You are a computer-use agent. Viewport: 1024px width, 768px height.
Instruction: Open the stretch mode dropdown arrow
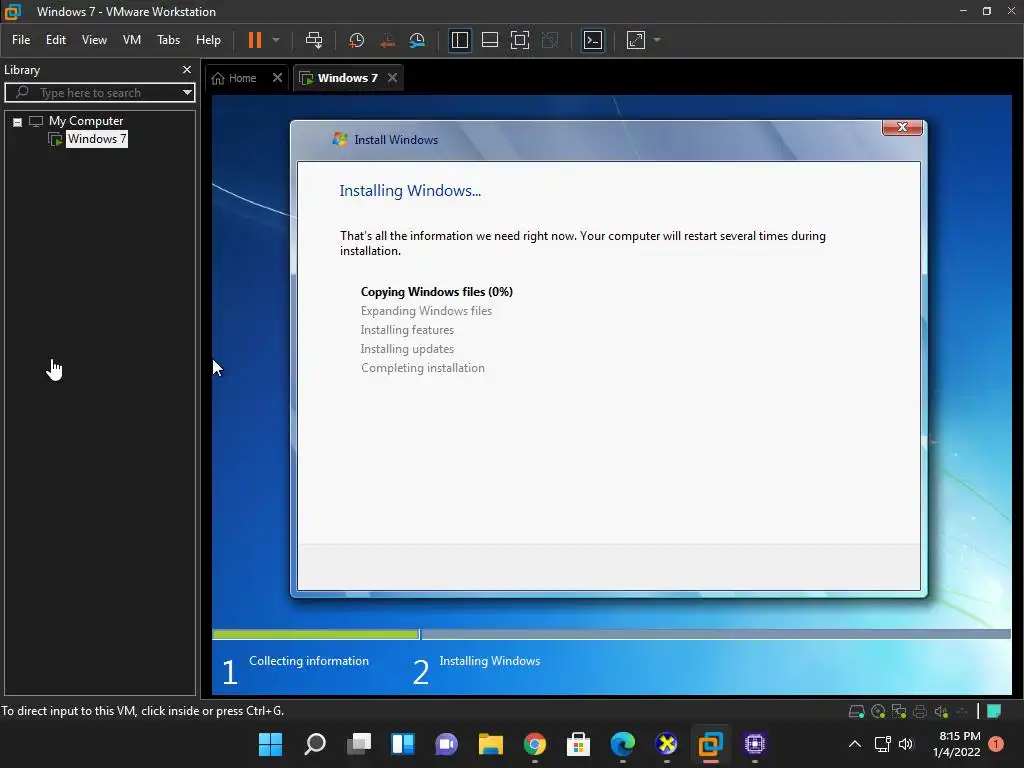(657, 40)
